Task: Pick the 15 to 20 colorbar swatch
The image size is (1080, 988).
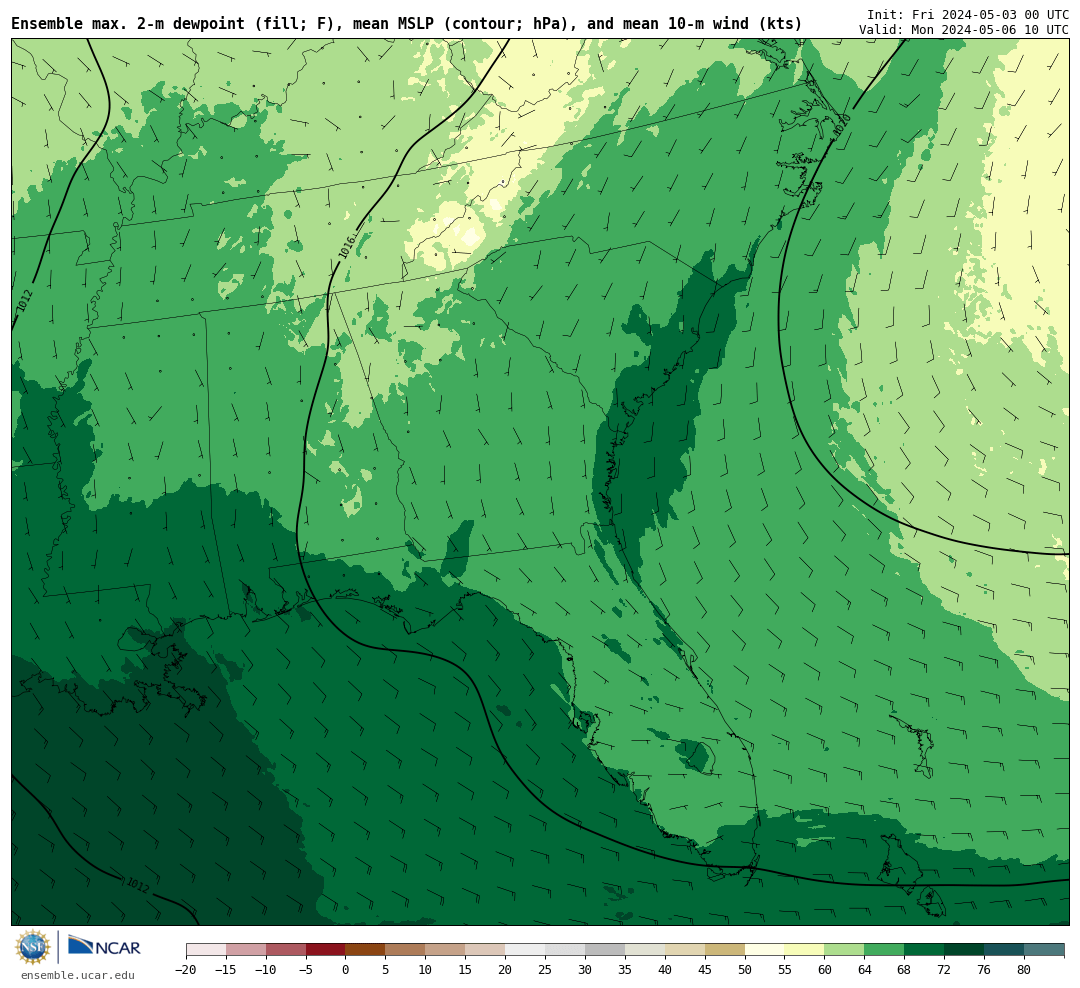Action: click(x=486, y=949)
